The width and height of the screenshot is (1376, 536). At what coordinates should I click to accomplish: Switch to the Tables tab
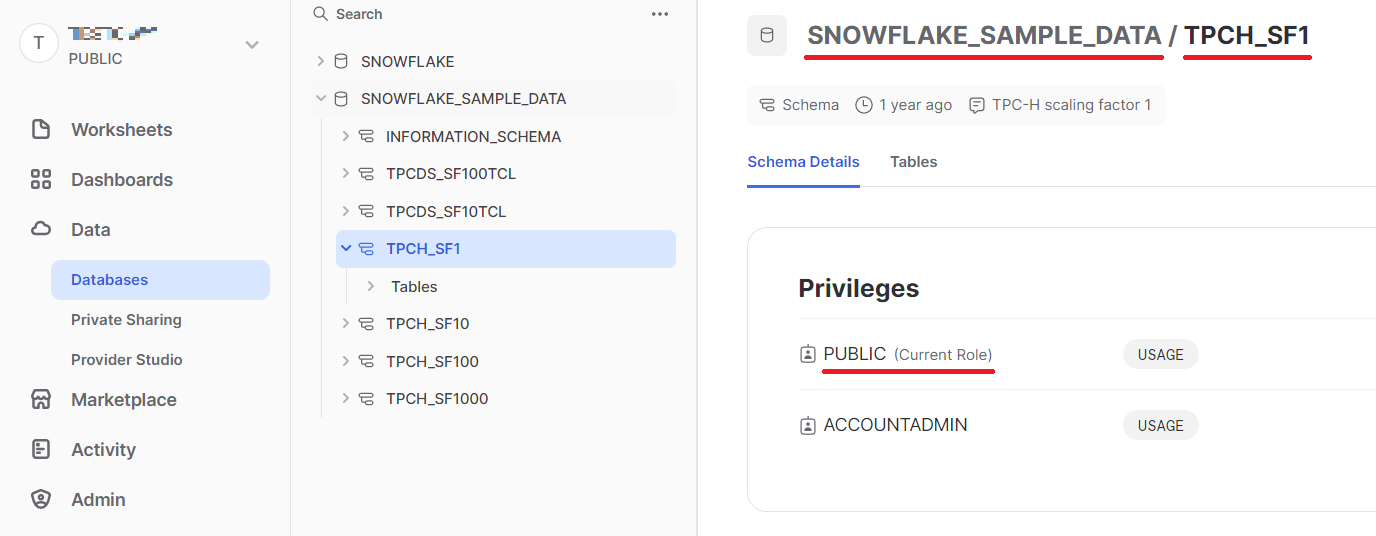(914, 161)
